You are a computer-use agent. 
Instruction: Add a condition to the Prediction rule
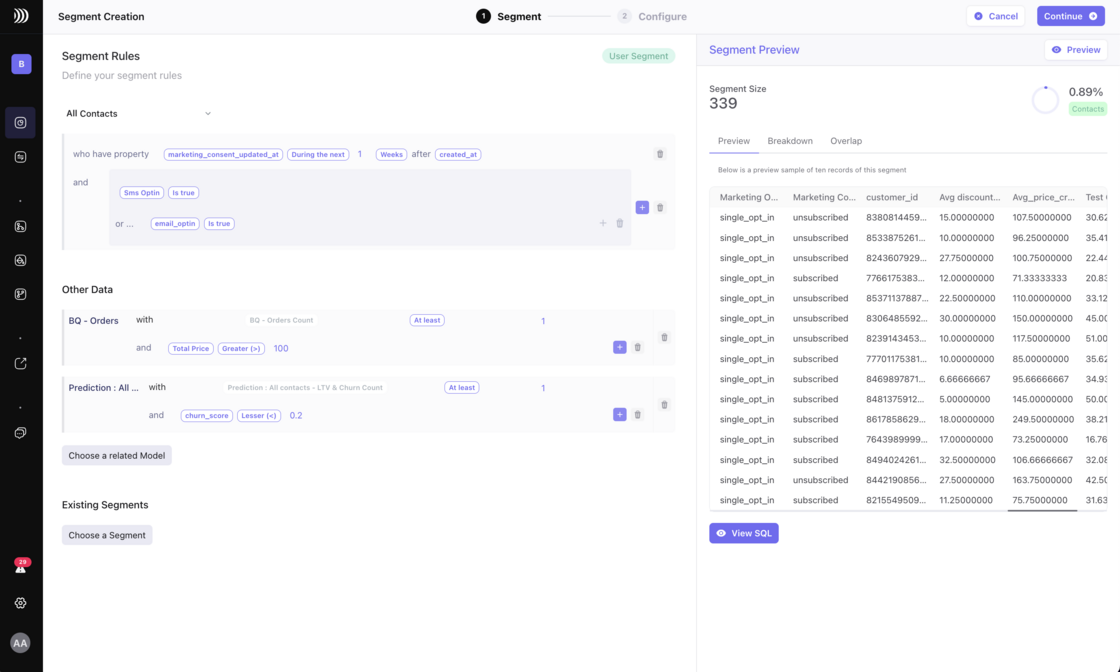619,414
